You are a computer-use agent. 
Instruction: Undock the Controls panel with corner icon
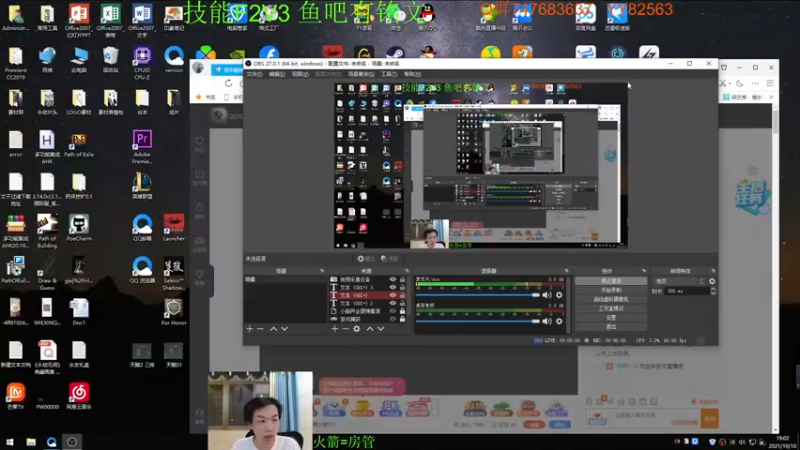643,271
